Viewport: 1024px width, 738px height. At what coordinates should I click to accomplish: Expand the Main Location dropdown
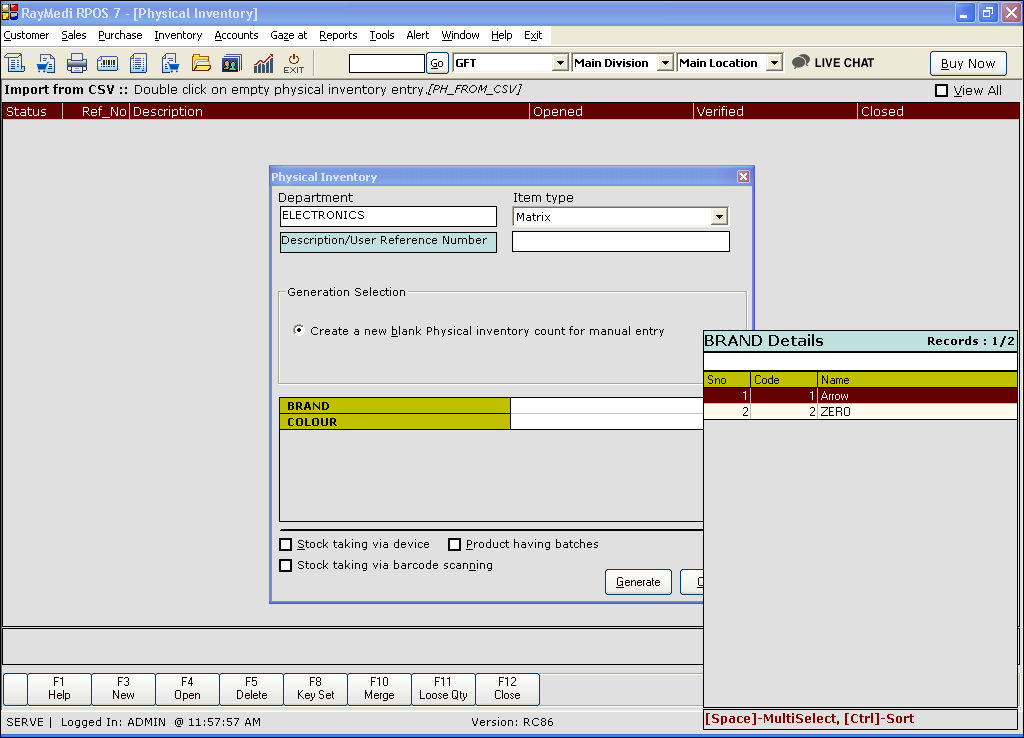pyautogui.click(x=774, y=63)
